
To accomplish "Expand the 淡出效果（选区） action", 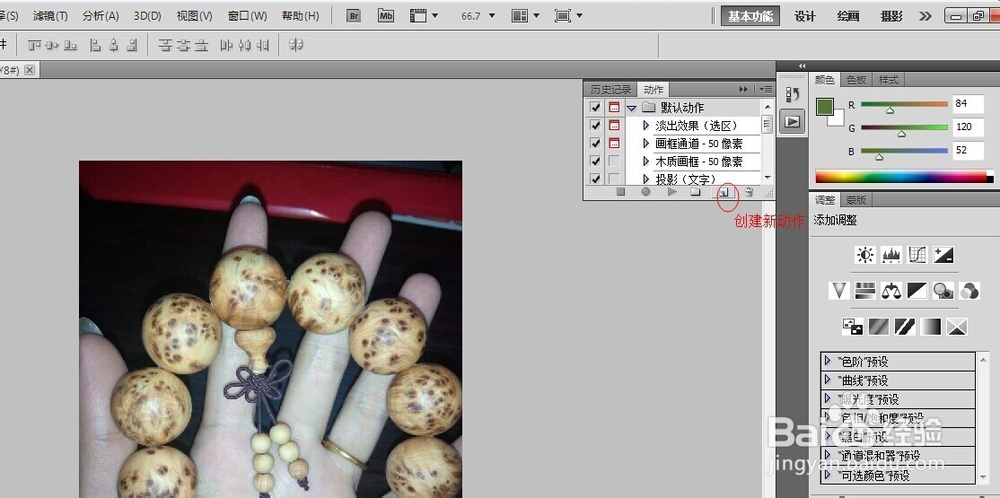I will click(x=646, y=125).
